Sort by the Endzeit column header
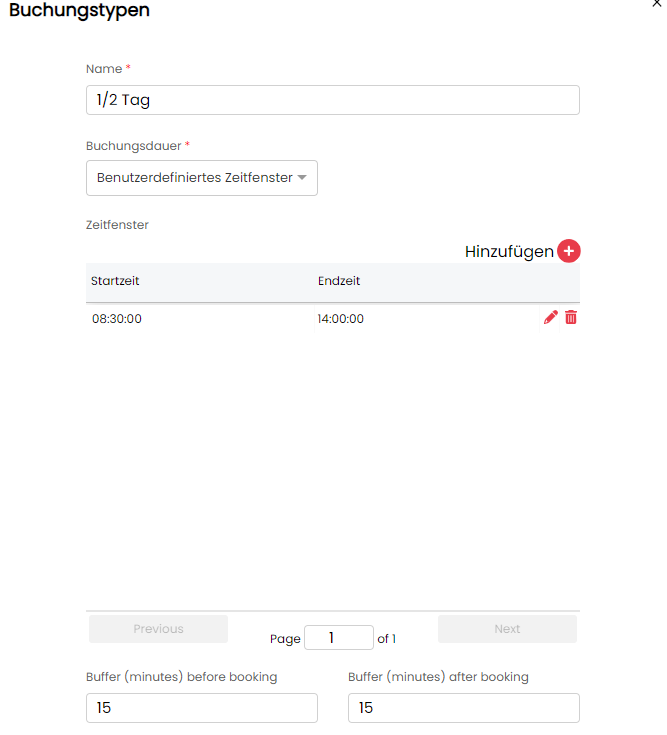Image resolution: width=667 pixels, height=735 pixels. pos(339,281)
